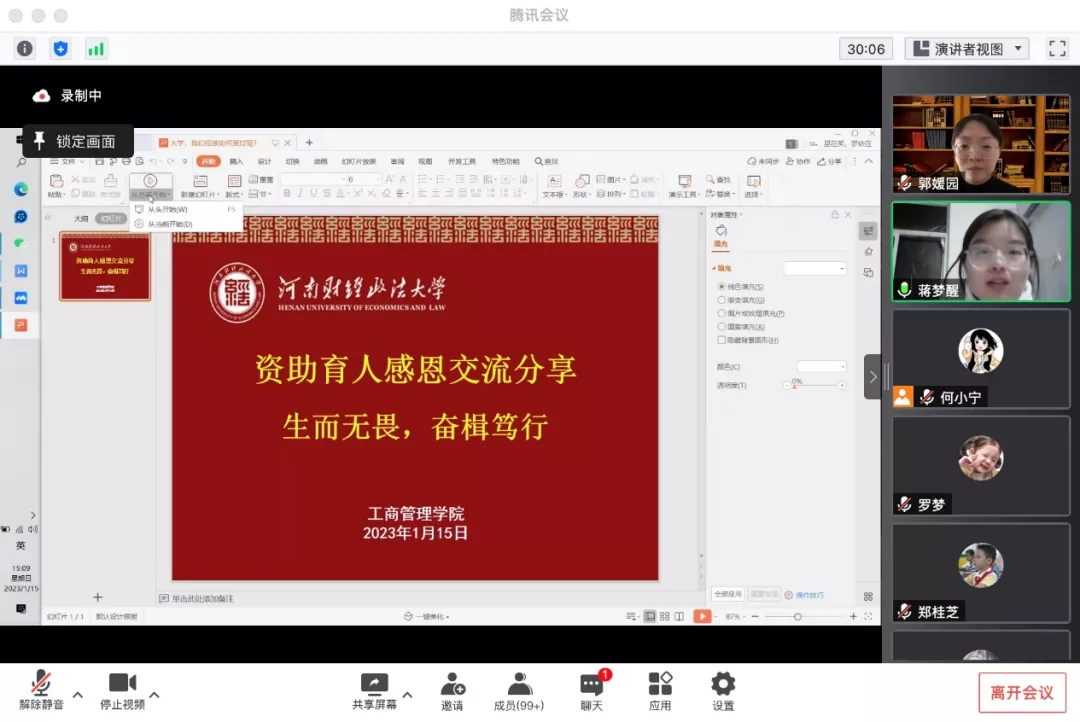Image resolution: width=1080 pixels, height=722 pixels.
Task: Show the Members (成员) list
Action: coord(519,690)
